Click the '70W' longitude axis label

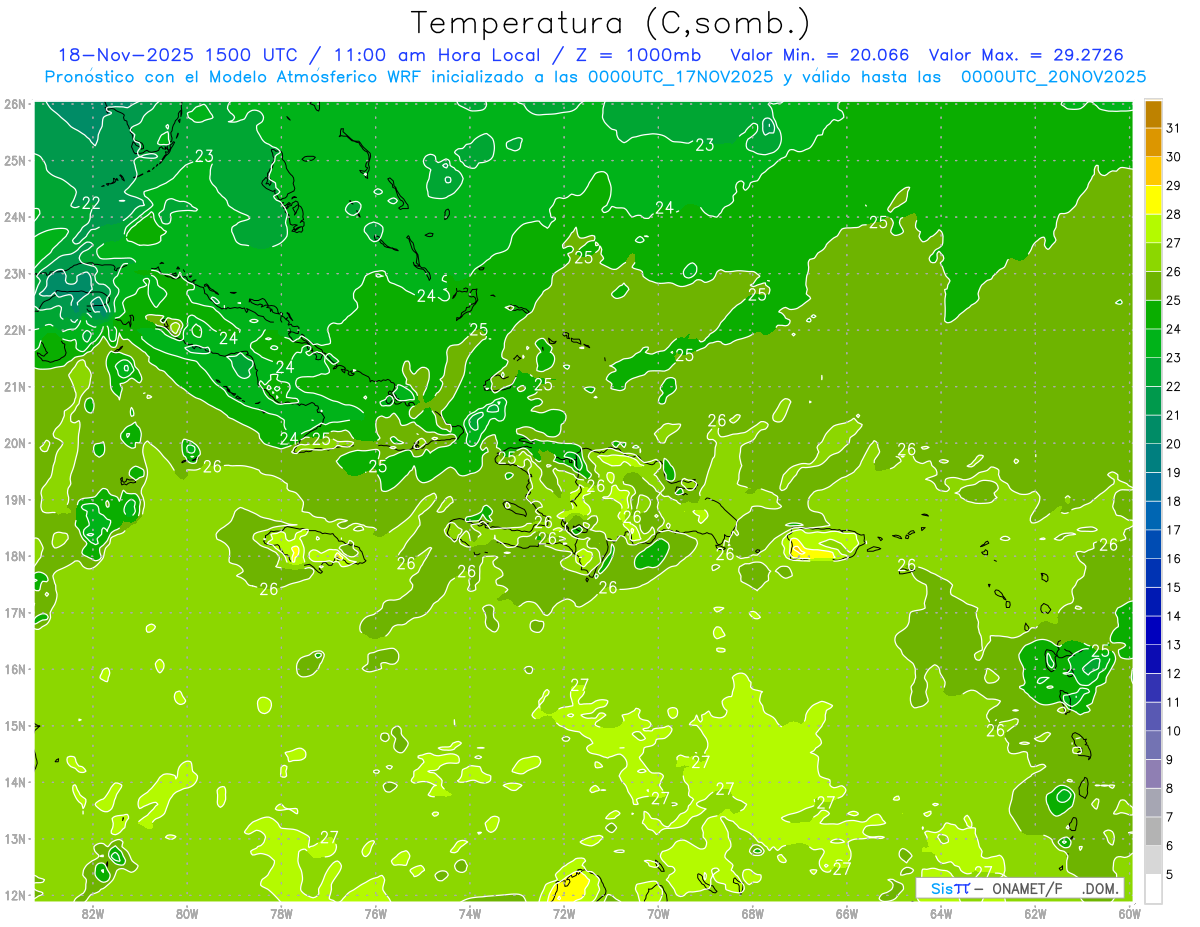click(x=658, y=913)
